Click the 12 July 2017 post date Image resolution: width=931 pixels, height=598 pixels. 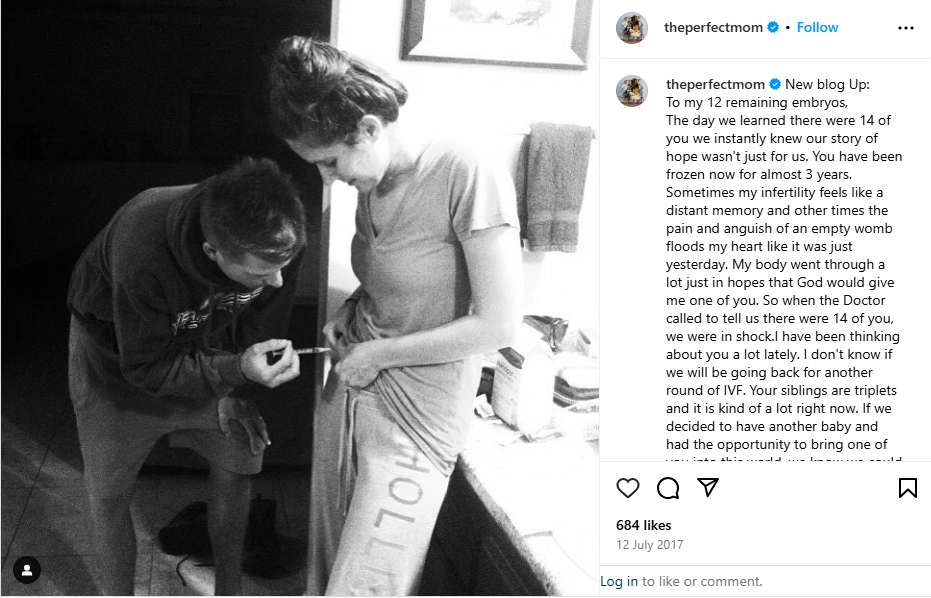pyautogui.click(x=649, y=545)
